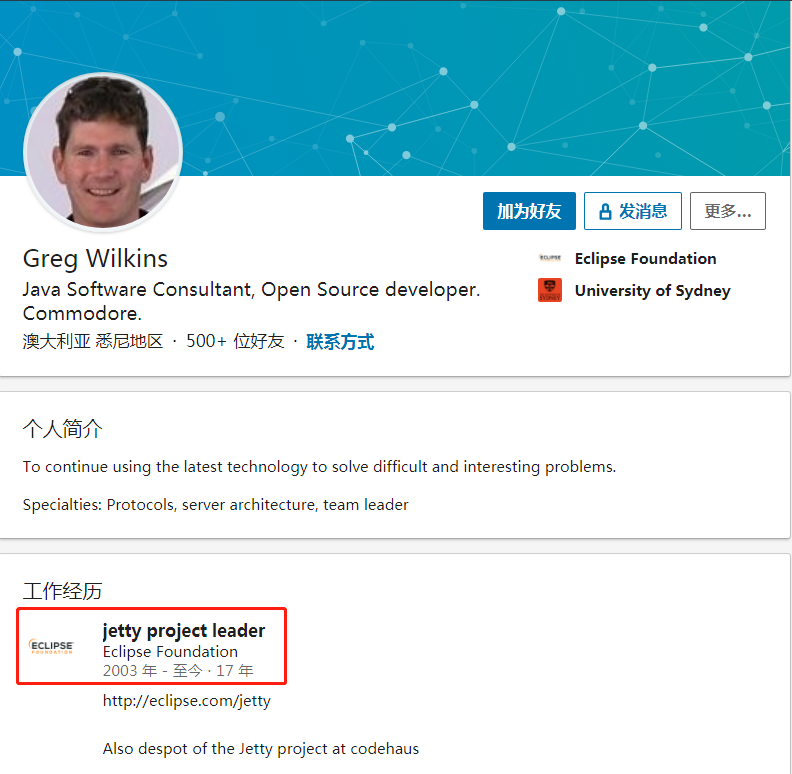The width and height of the screenshot is (792, 774).
Task: Open the 更多... options menu
Action: tap(727, 211)
